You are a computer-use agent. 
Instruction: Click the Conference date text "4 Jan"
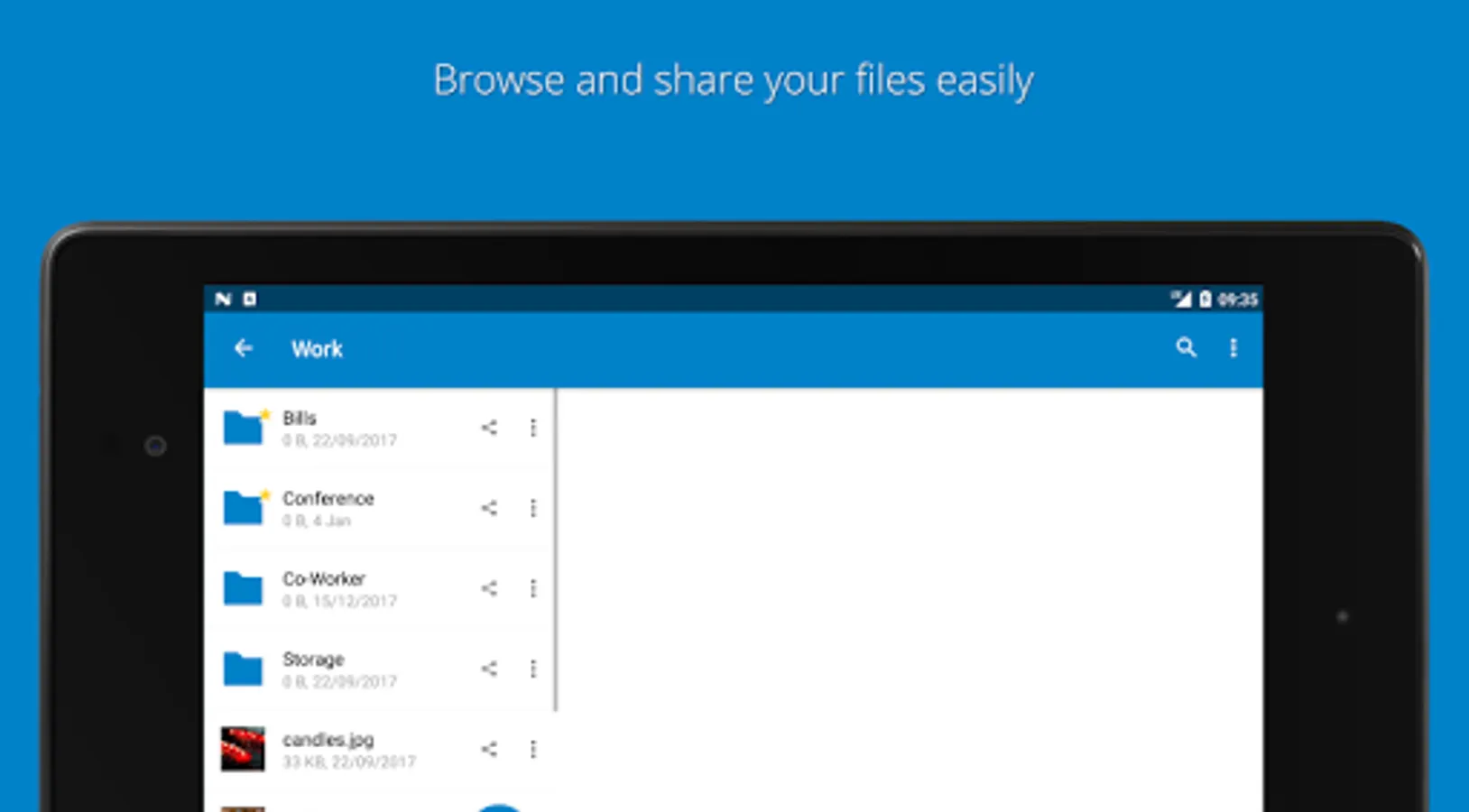(332, 521)
